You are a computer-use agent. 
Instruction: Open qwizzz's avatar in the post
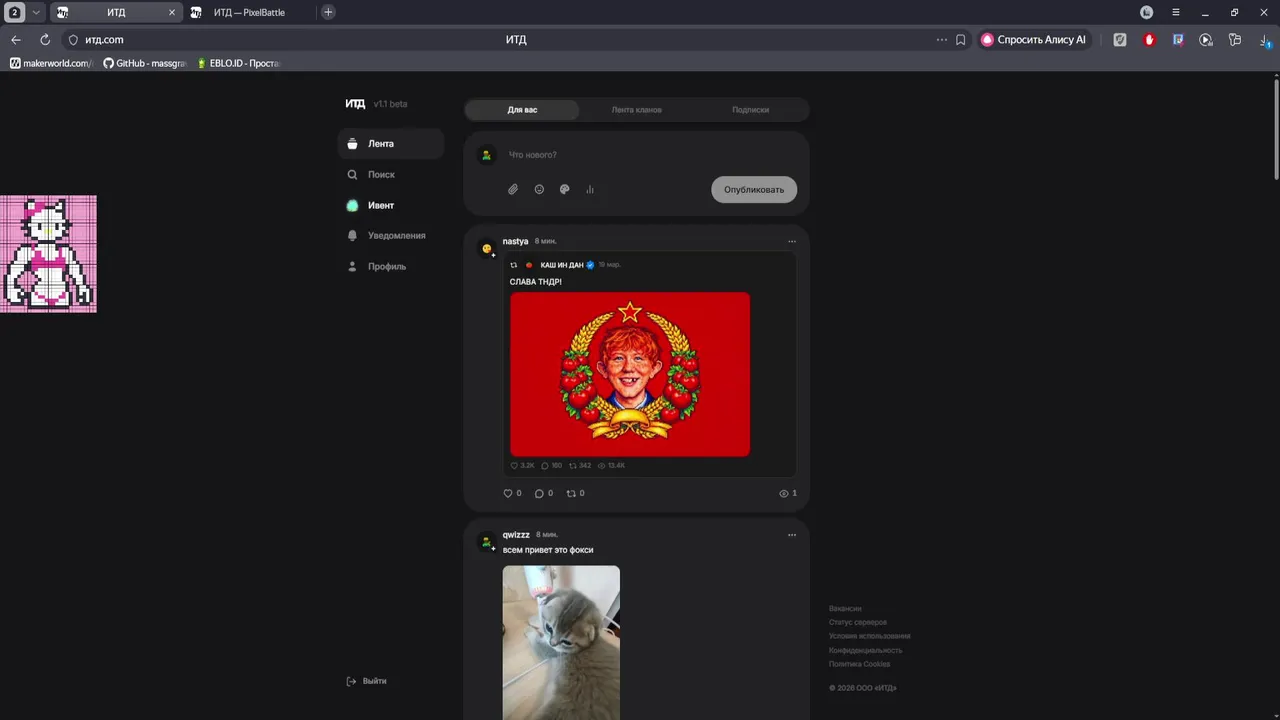(487, 542)
